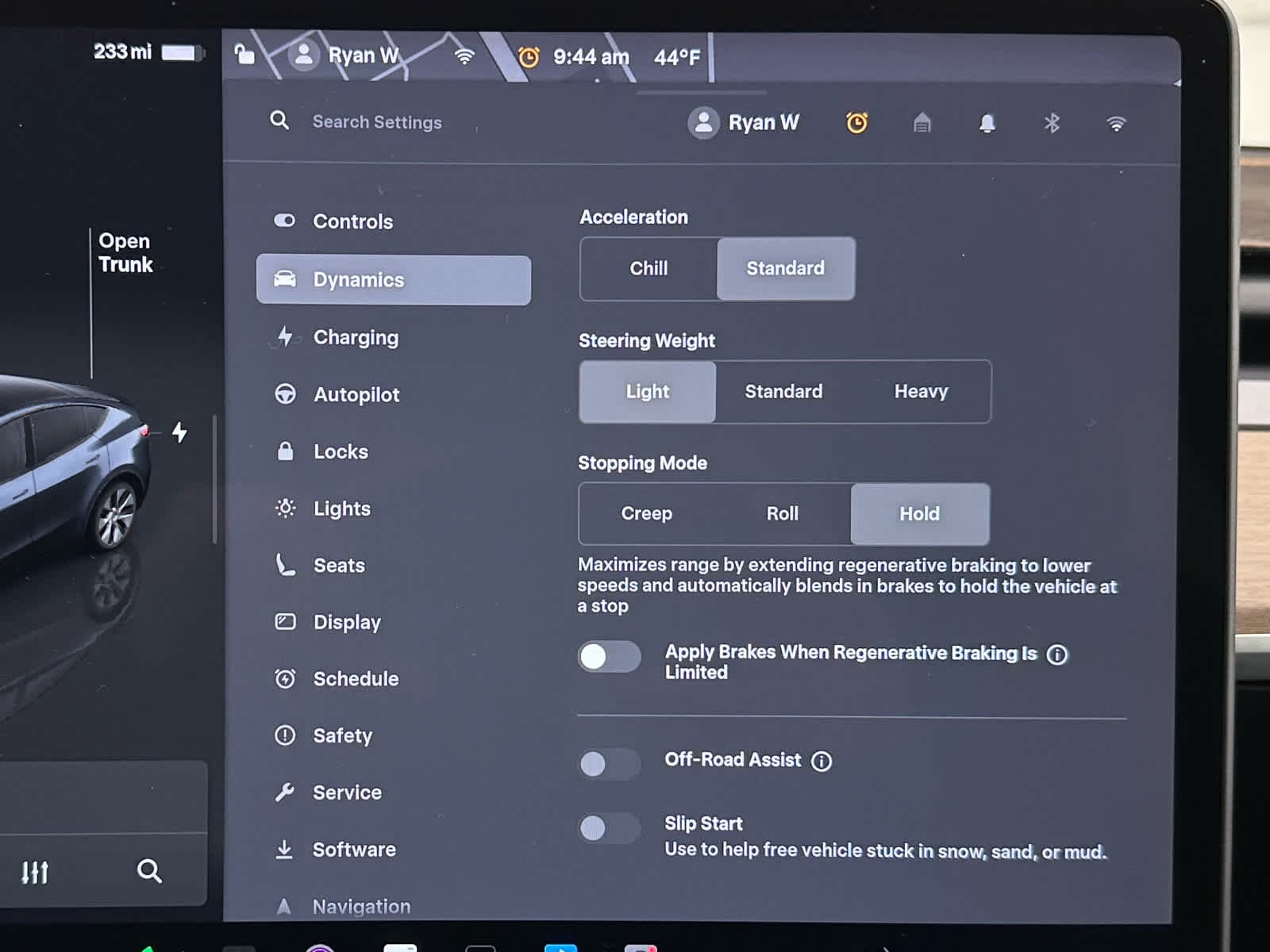Open notifications bell icon
The width and height of the screenshot is (1270, 952).
[x=987, y=123]
